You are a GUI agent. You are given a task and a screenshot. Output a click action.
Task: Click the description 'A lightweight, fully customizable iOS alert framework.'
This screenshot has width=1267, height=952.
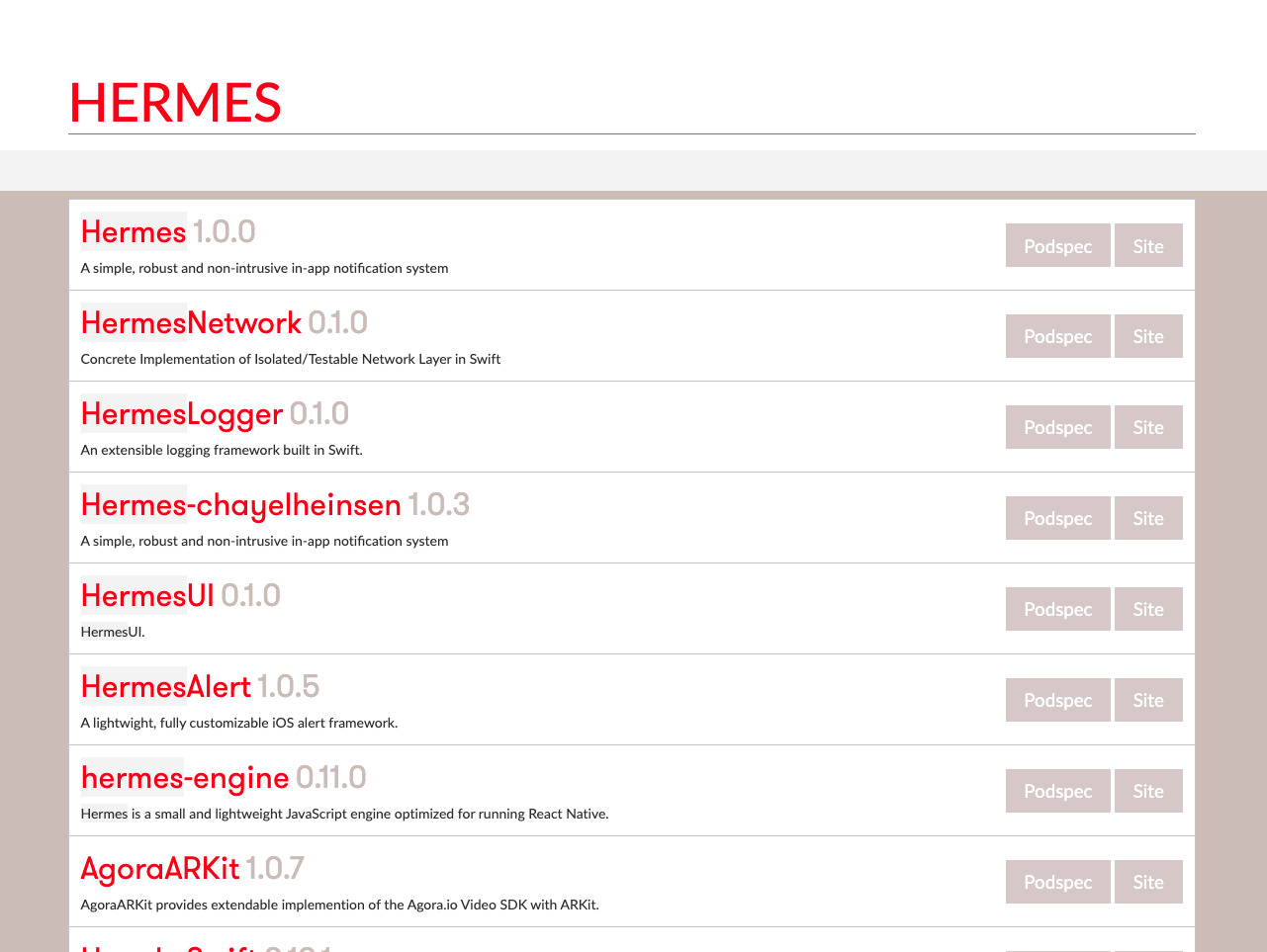tap(239, 723)
